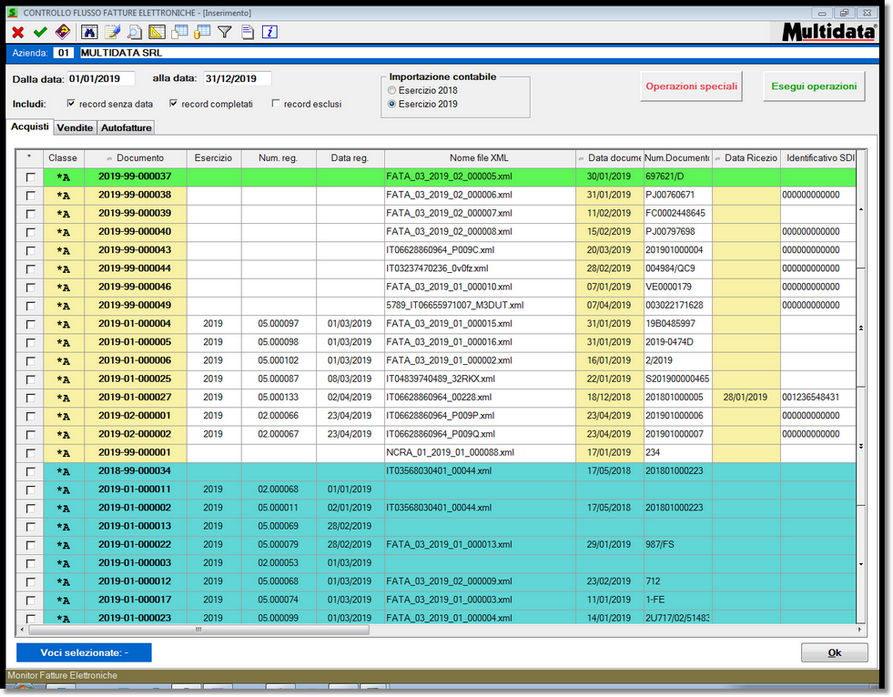
Task: Click the horizontal scrollbar right arrow
Action: [859, 630]
